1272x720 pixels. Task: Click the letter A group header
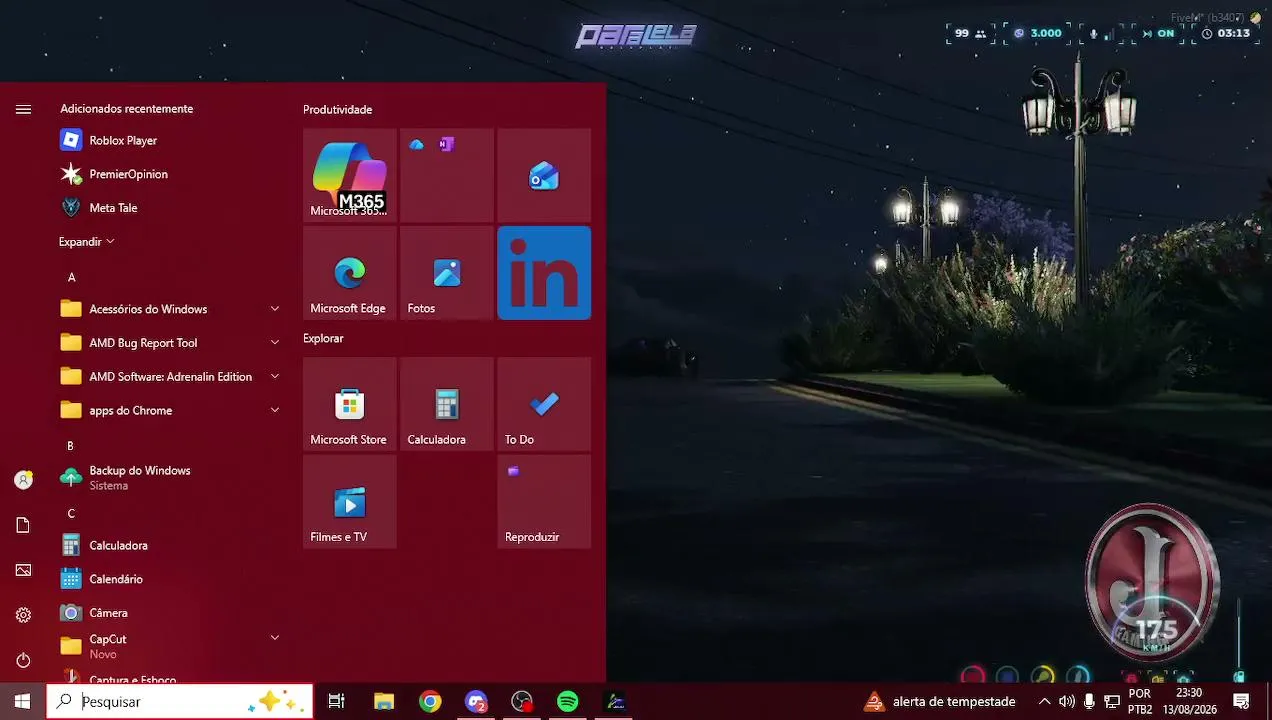pos(71,277)
